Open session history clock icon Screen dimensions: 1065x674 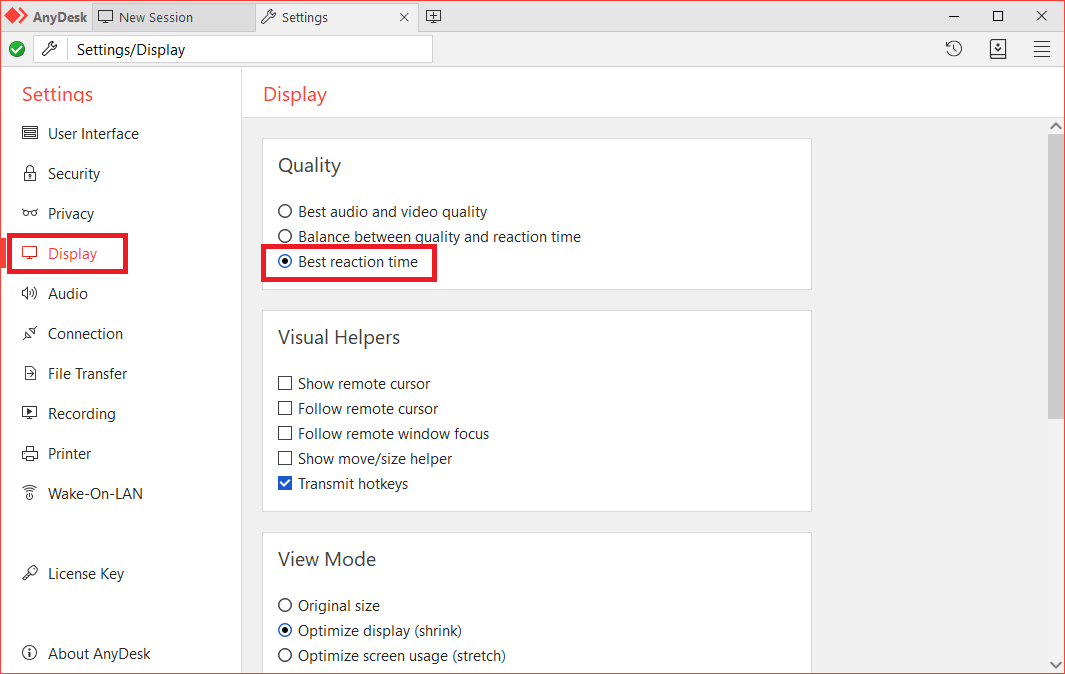(954, 49)
